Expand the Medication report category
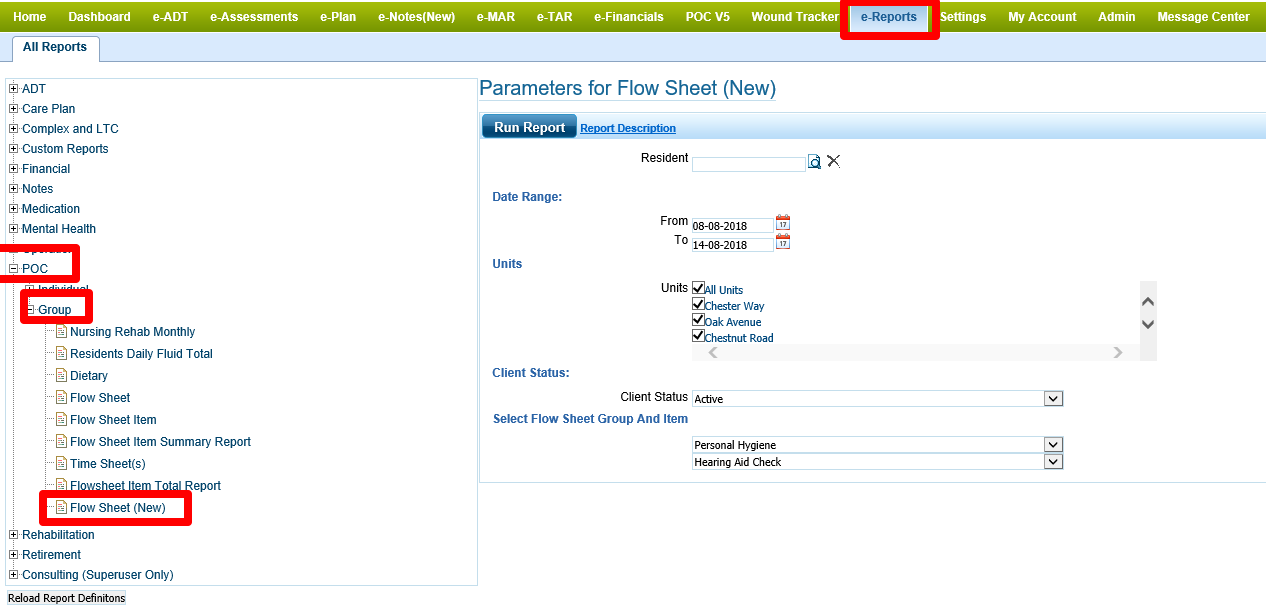The image size is (1266, 616). click(x=14, y=209)
